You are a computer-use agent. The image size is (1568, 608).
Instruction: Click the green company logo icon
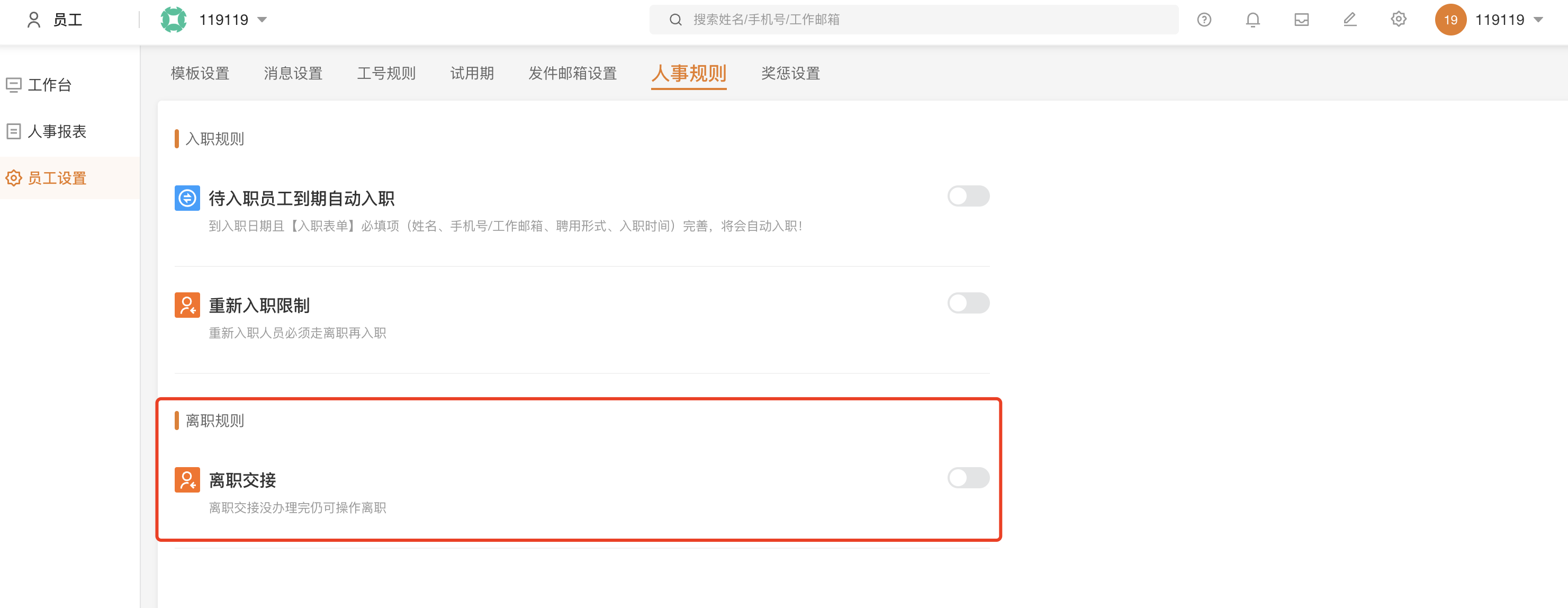(x=174, y=20)
